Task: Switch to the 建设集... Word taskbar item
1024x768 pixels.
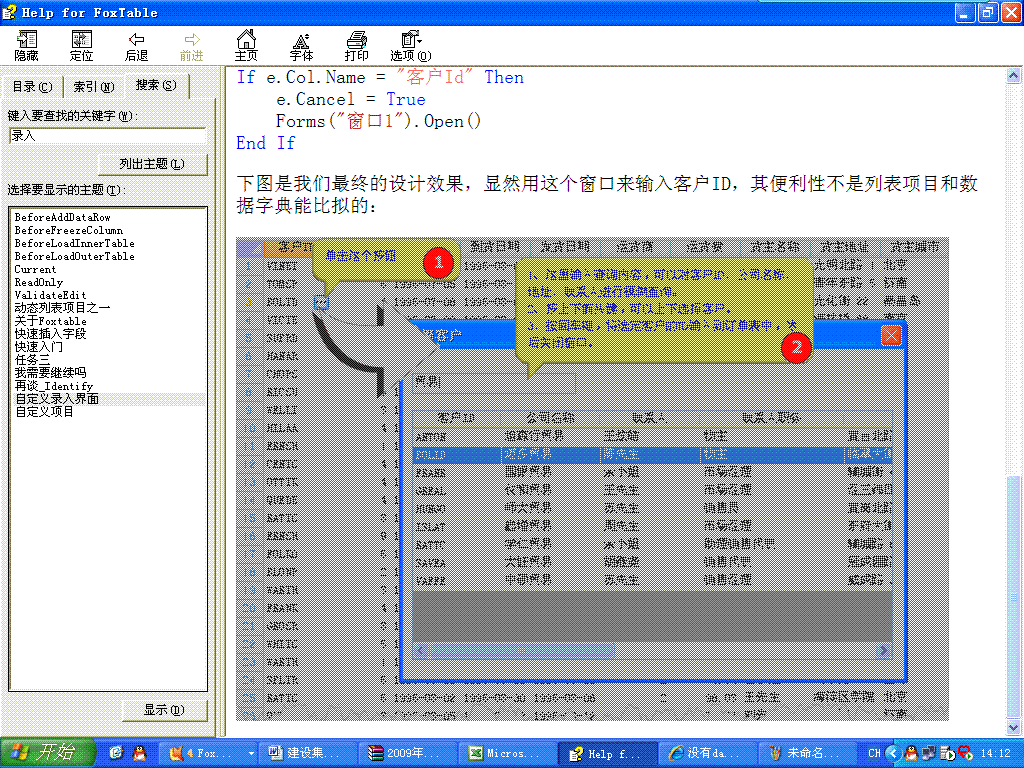Action: 307,754
